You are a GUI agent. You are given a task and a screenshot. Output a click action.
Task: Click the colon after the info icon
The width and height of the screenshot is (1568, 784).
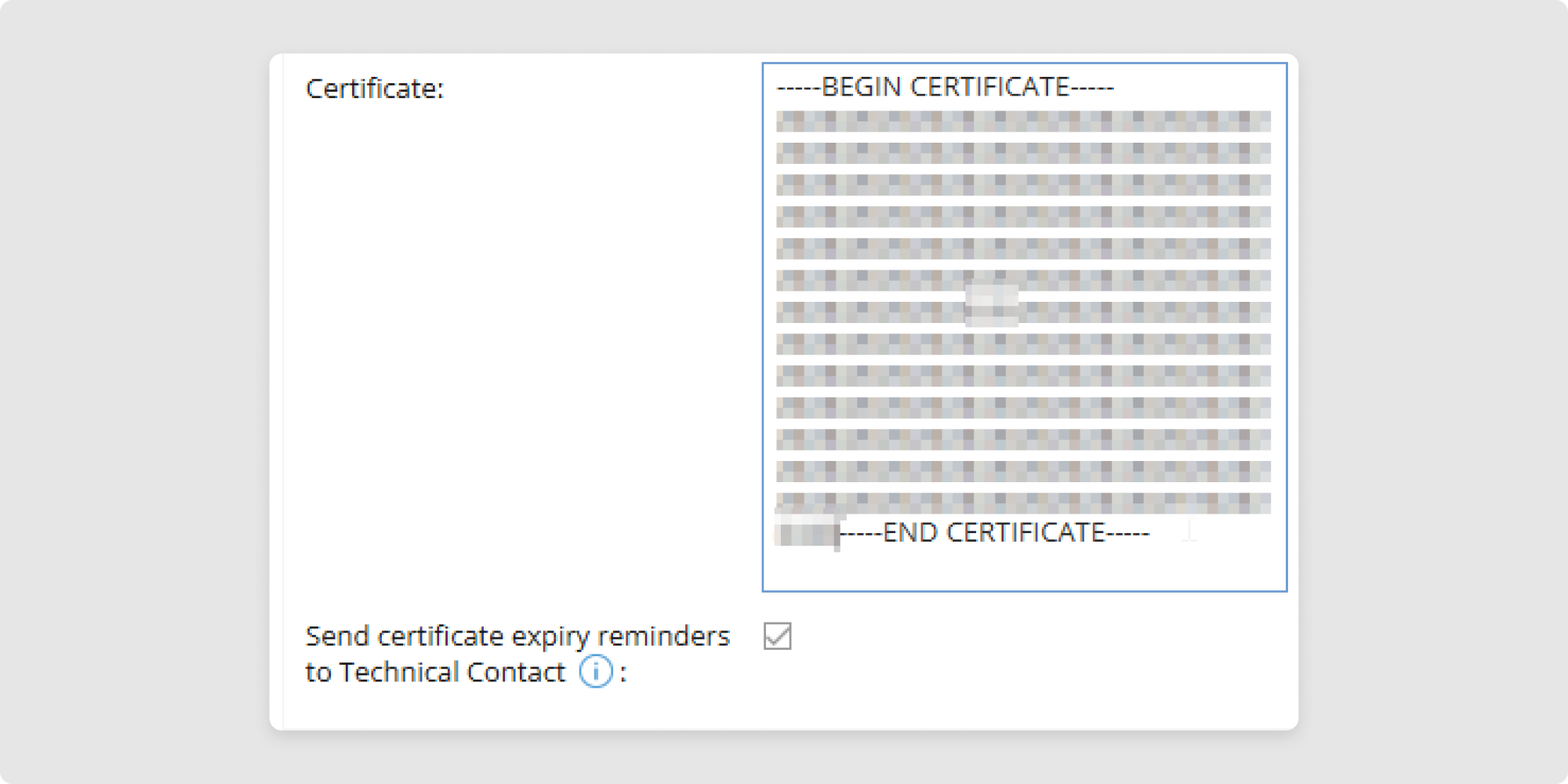pos(623,673)
